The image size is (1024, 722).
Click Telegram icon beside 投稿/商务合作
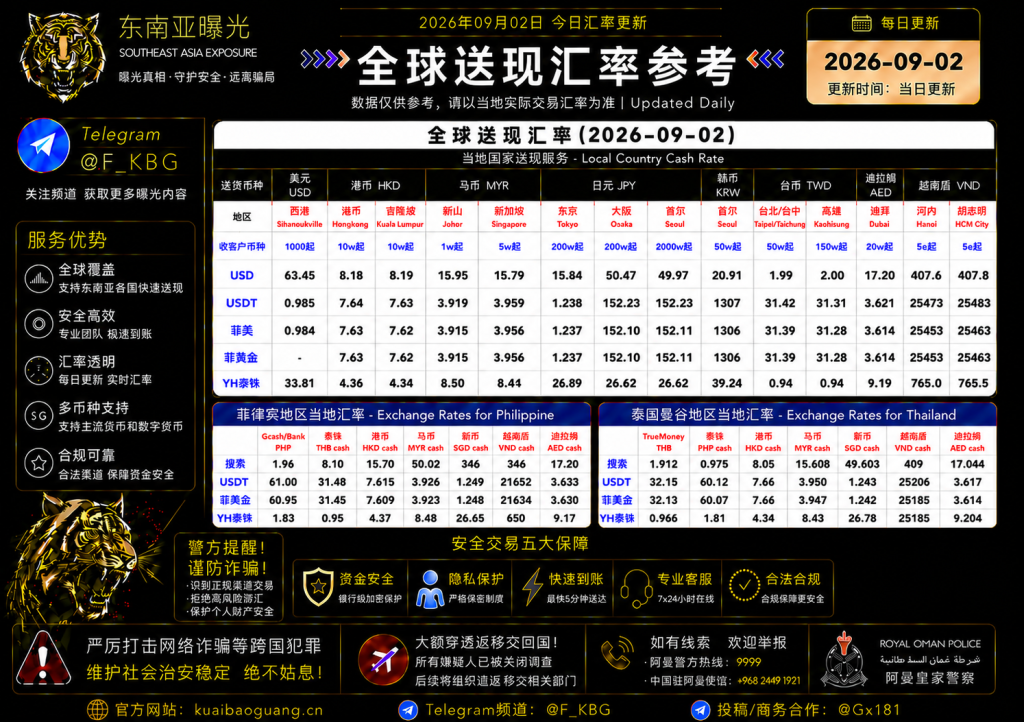coord(700,710)
